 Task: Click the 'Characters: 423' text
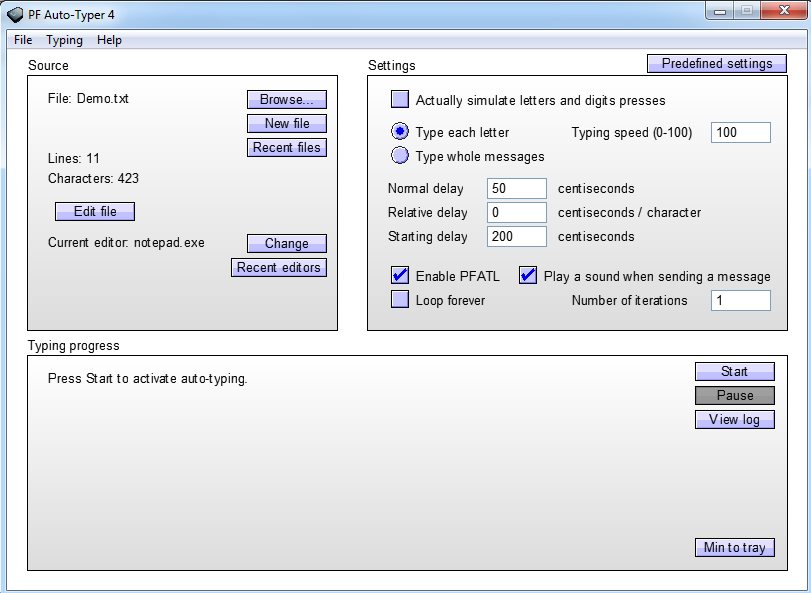point(93,178)
